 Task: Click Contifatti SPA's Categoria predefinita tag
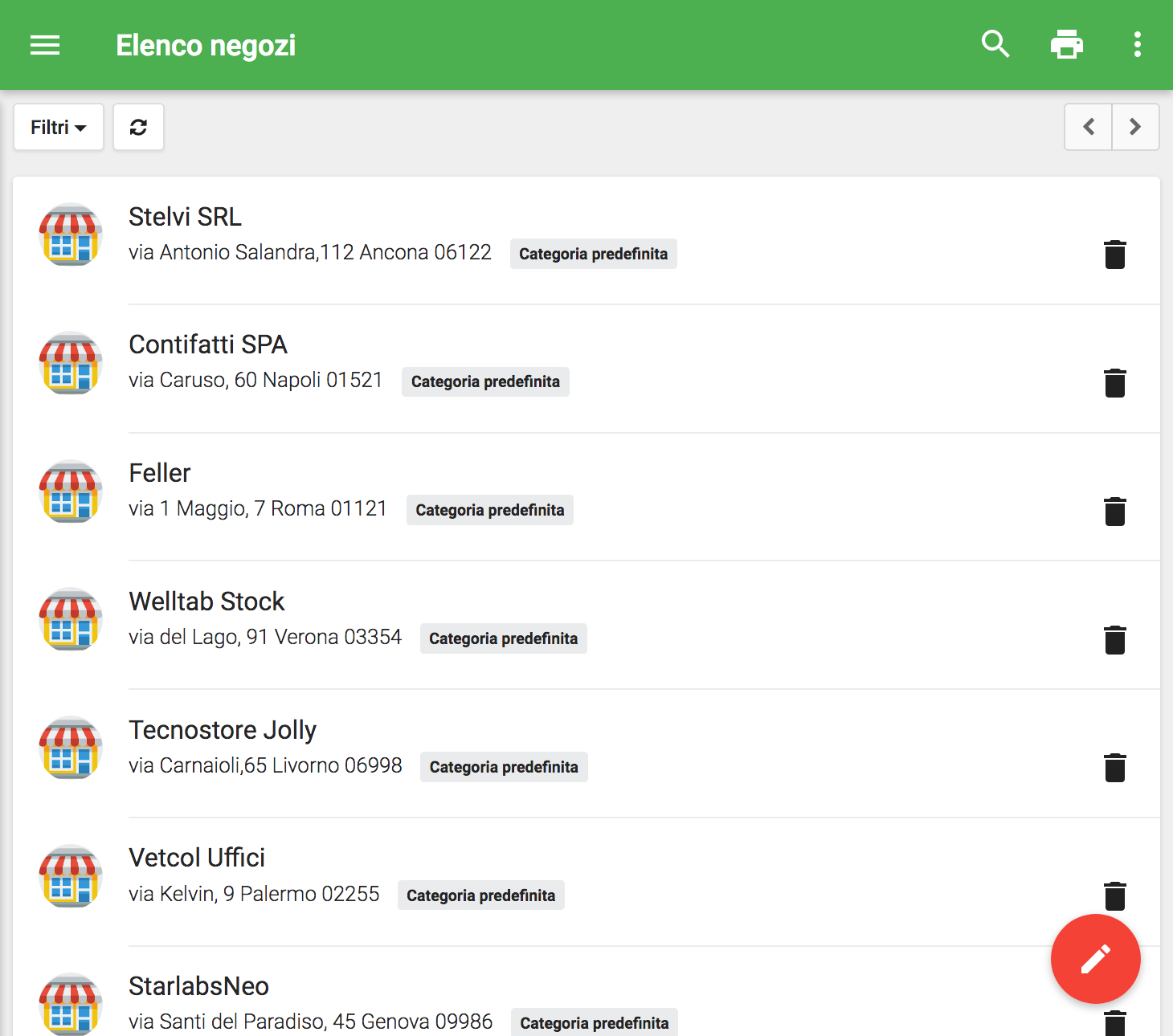click(485, 381)
